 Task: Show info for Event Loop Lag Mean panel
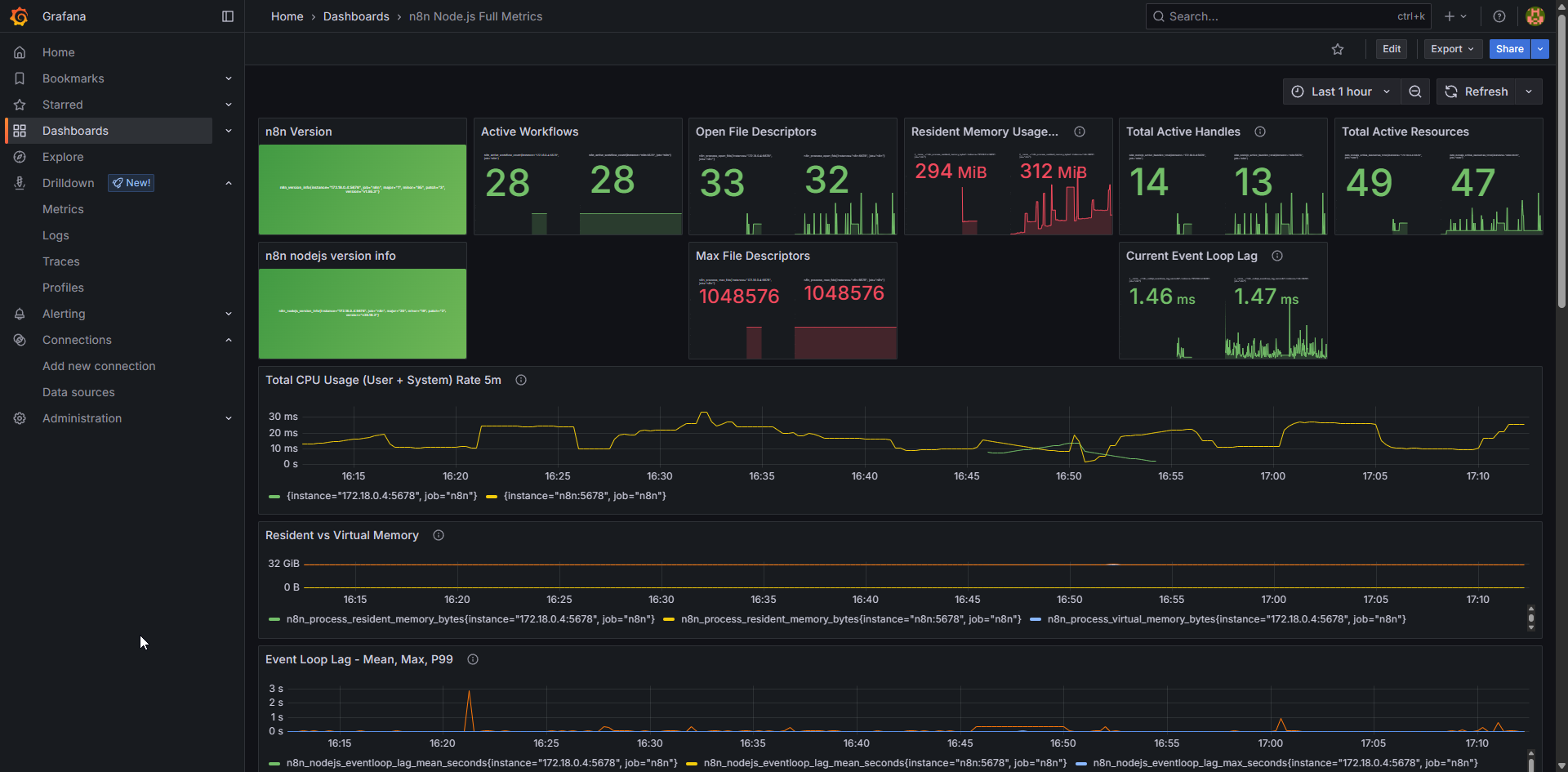pyautogui.click(x=473, y=659)
